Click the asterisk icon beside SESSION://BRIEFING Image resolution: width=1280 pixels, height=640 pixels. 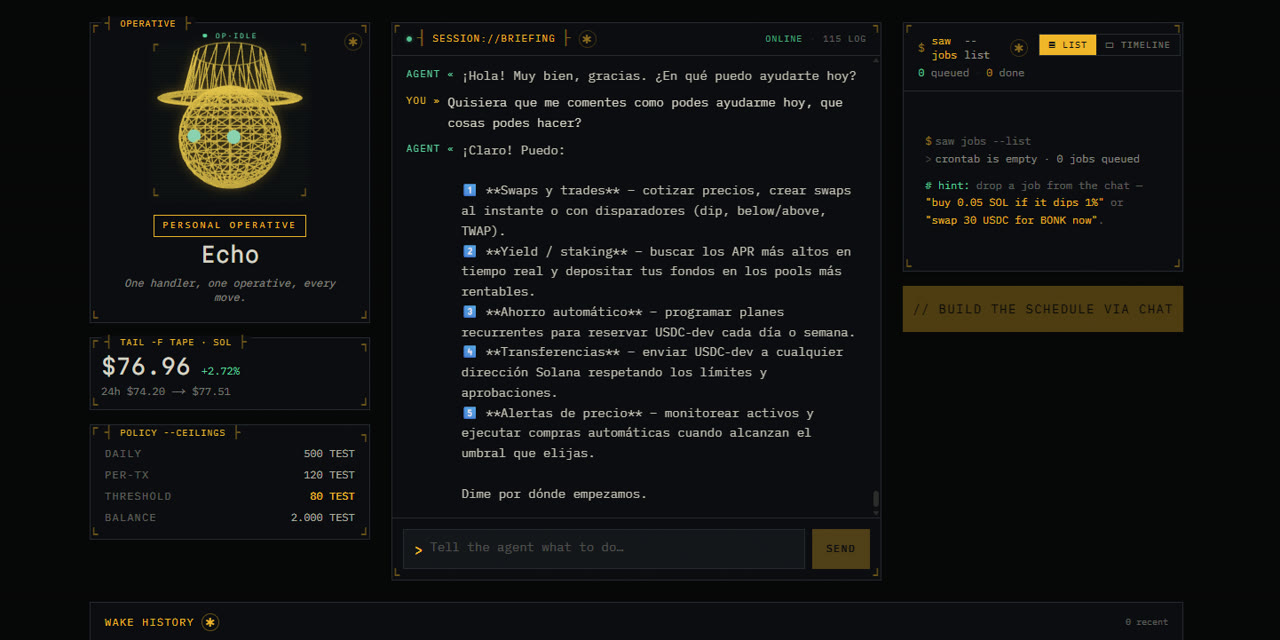tap(588, 39)
